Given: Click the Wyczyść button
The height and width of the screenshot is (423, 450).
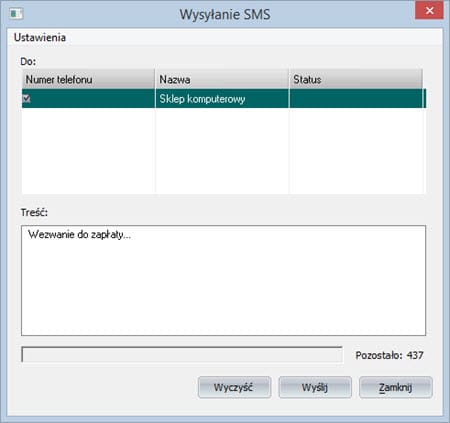Looking at the screenshot, I should 234,387.
